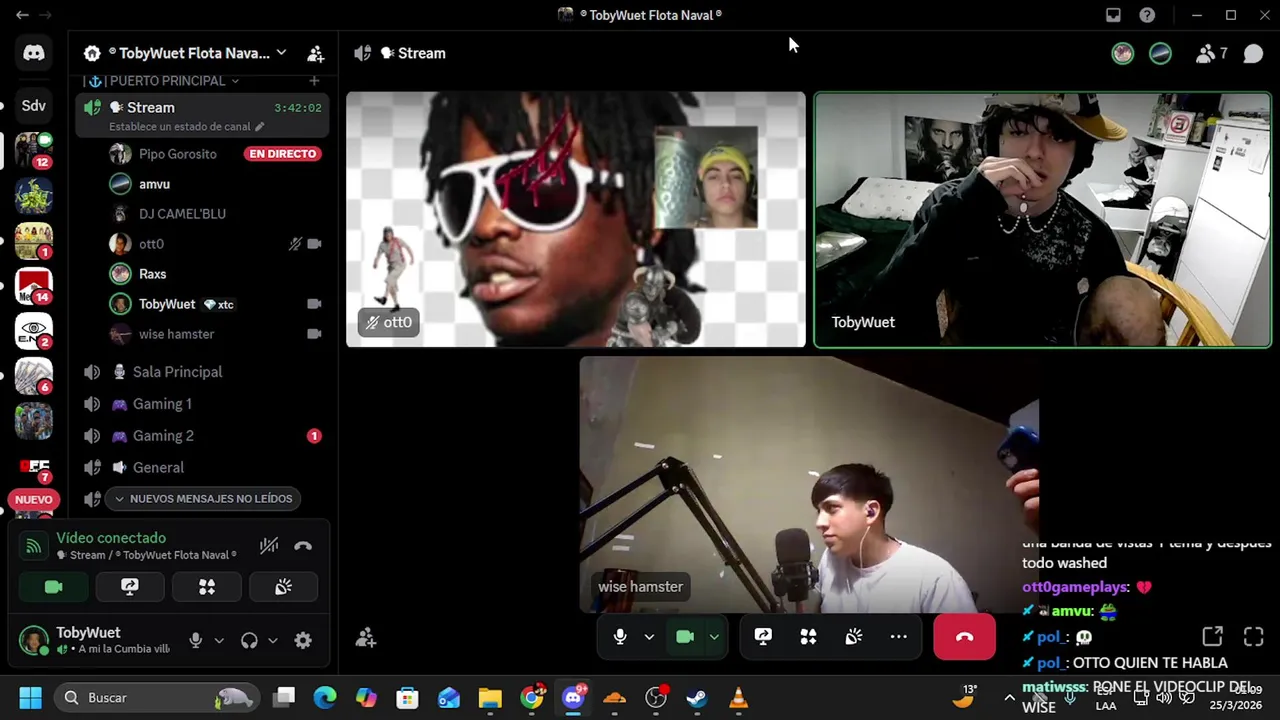This screenshot has height=720, width=1280.
Task: Open Windows Start menu
Action: pos(30,698)
